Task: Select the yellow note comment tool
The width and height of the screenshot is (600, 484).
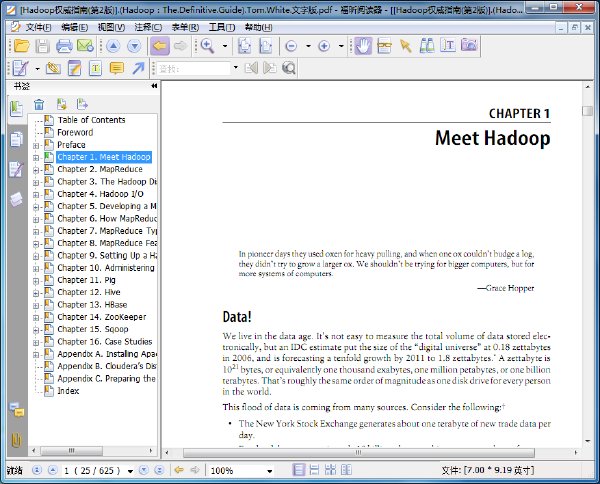Action: [116, 68]
